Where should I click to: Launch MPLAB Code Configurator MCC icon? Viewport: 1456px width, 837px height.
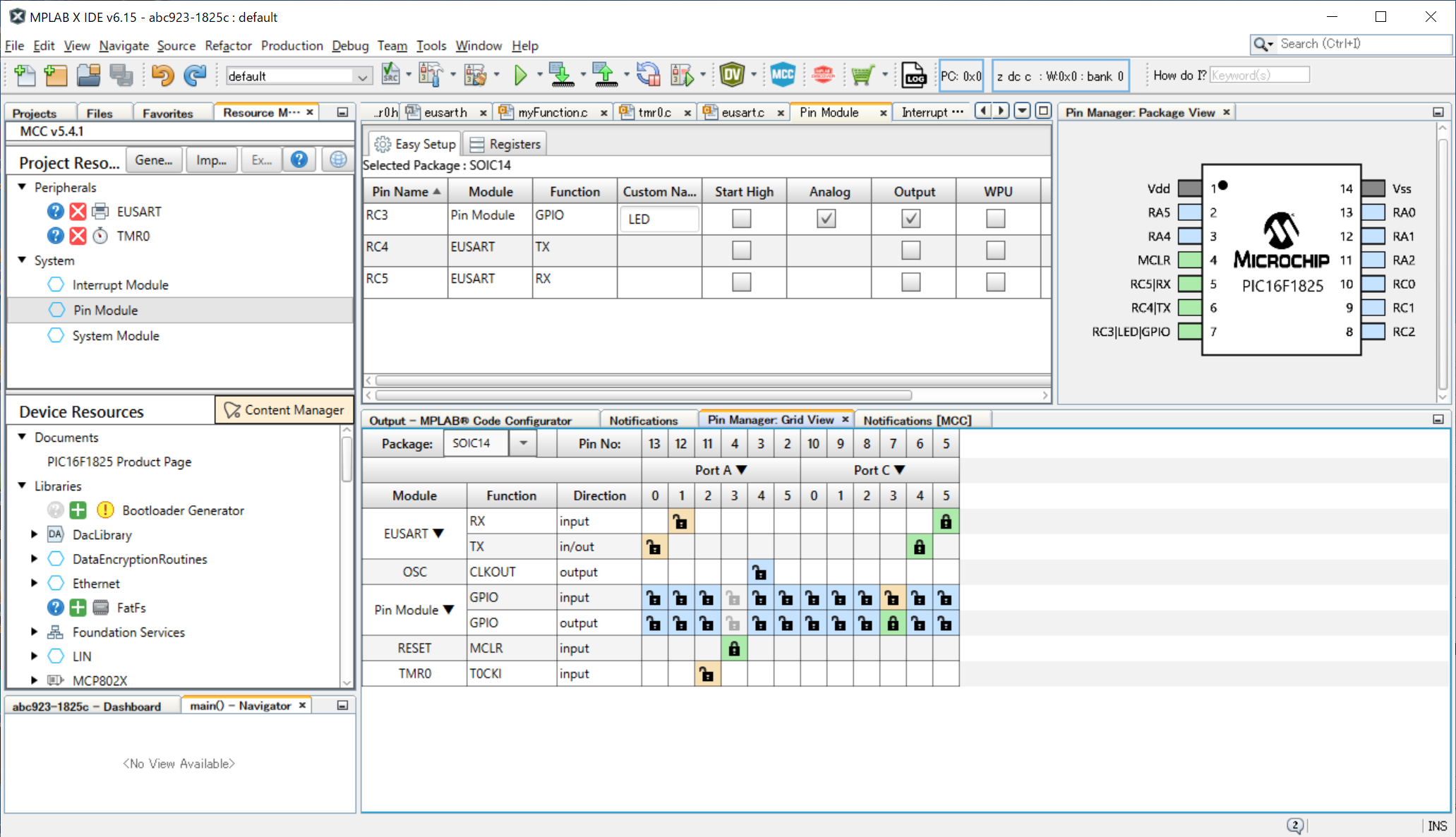point(783,75)
